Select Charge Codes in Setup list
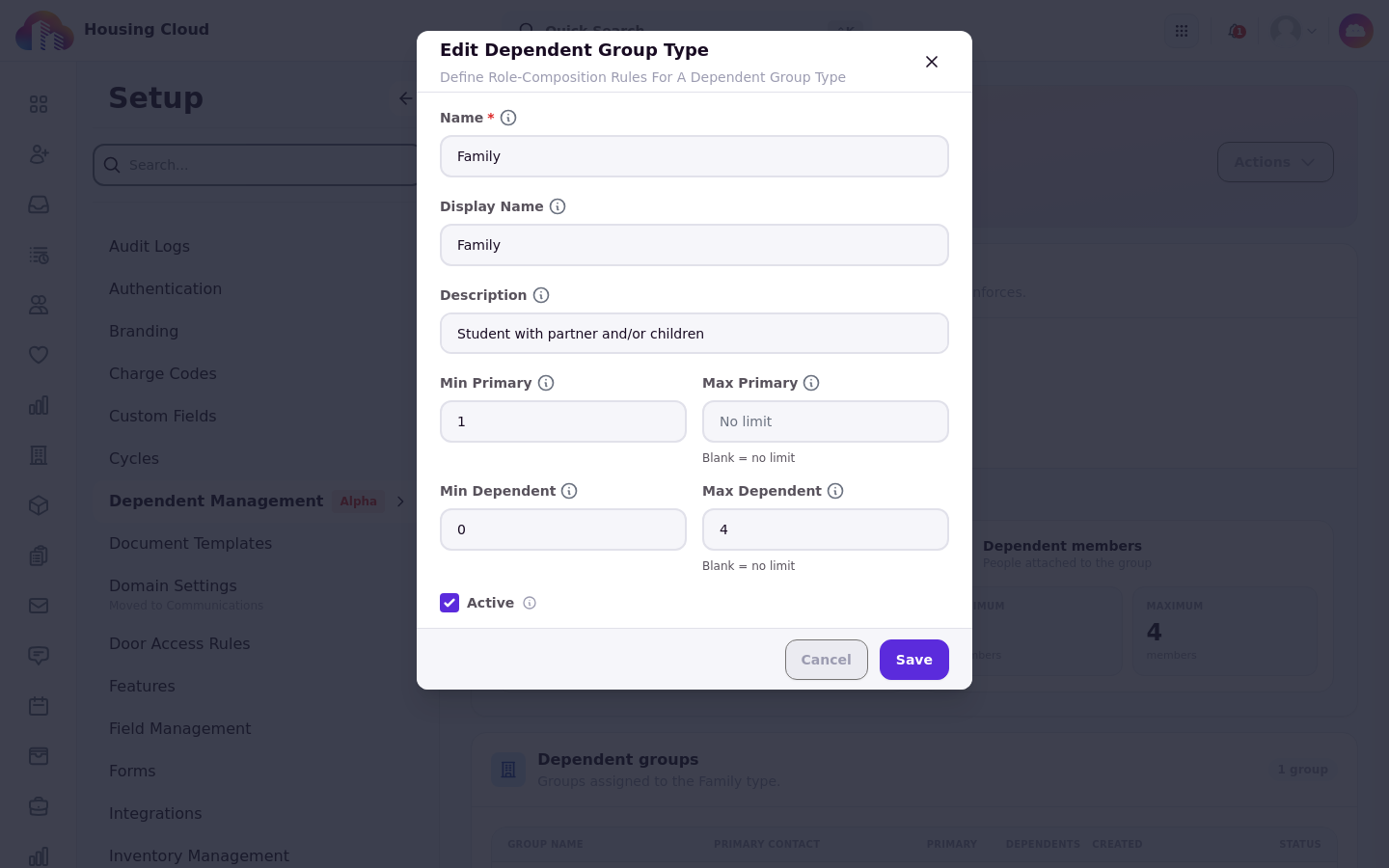Screen dimensions: 1389x868 (x=163, y=373)
